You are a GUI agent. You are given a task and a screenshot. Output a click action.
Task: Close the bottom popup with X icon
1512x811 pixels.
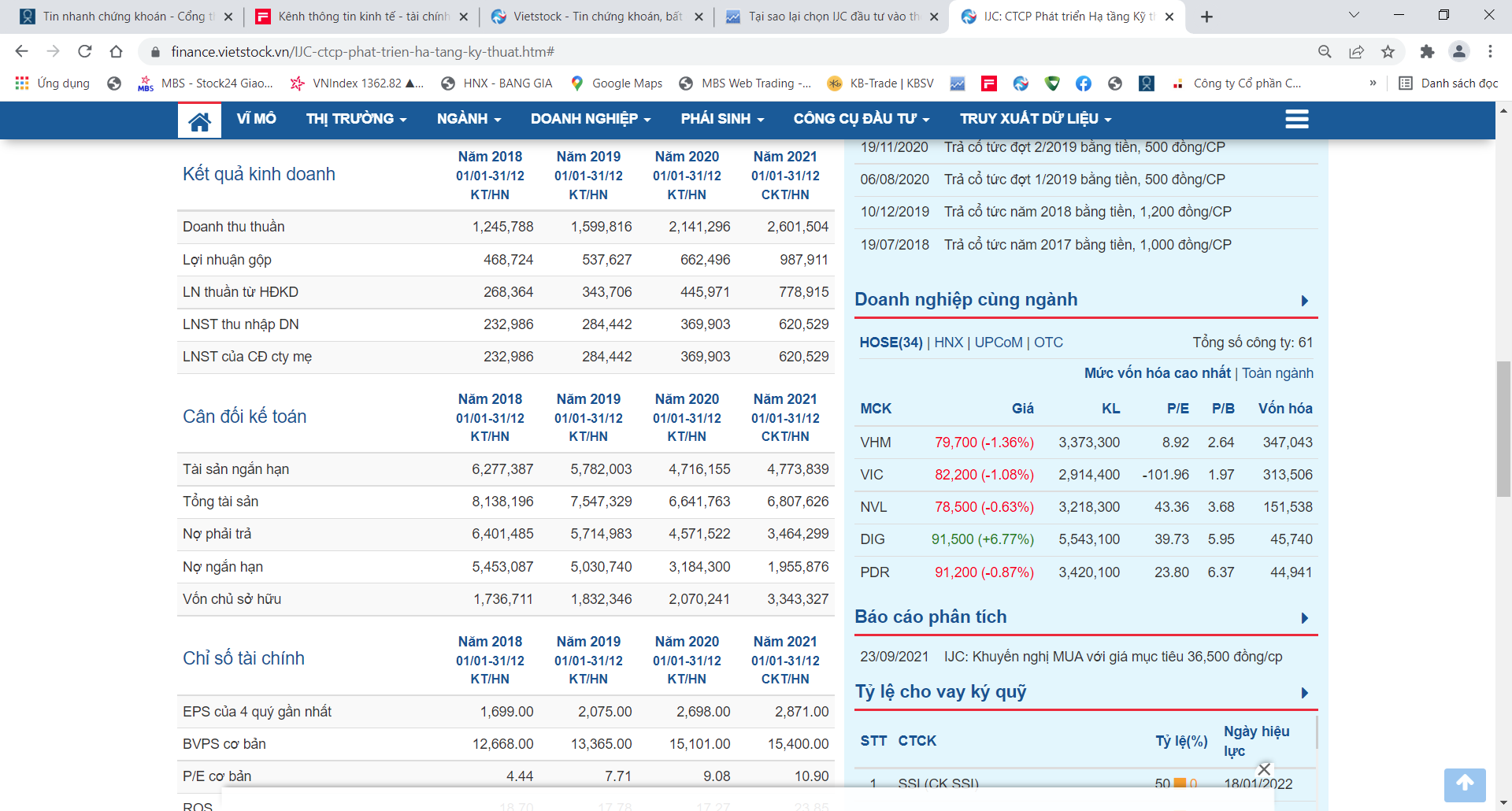[1265, 768]
